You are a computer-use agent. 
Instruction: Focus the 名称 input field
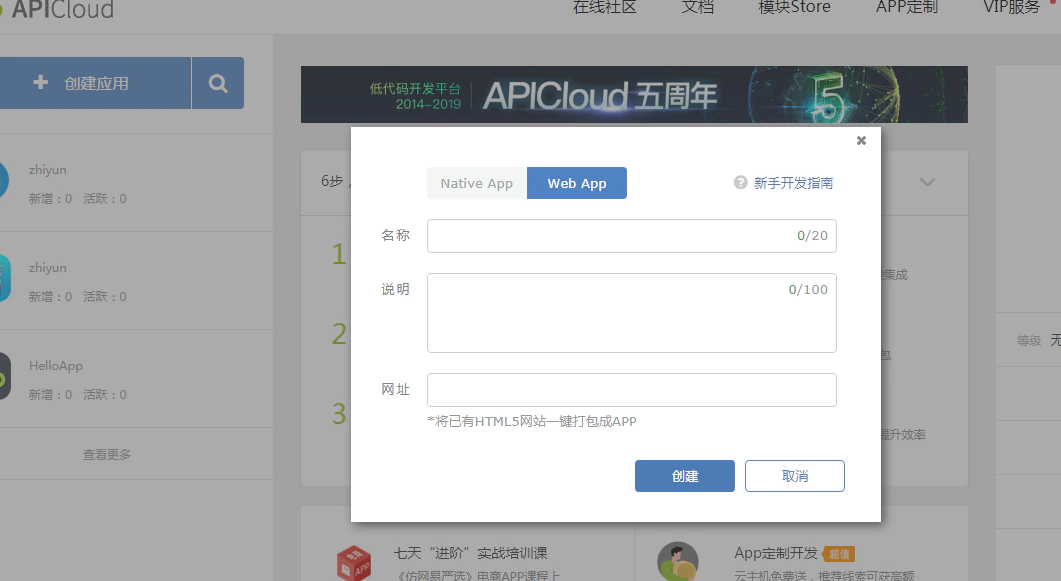631,235
